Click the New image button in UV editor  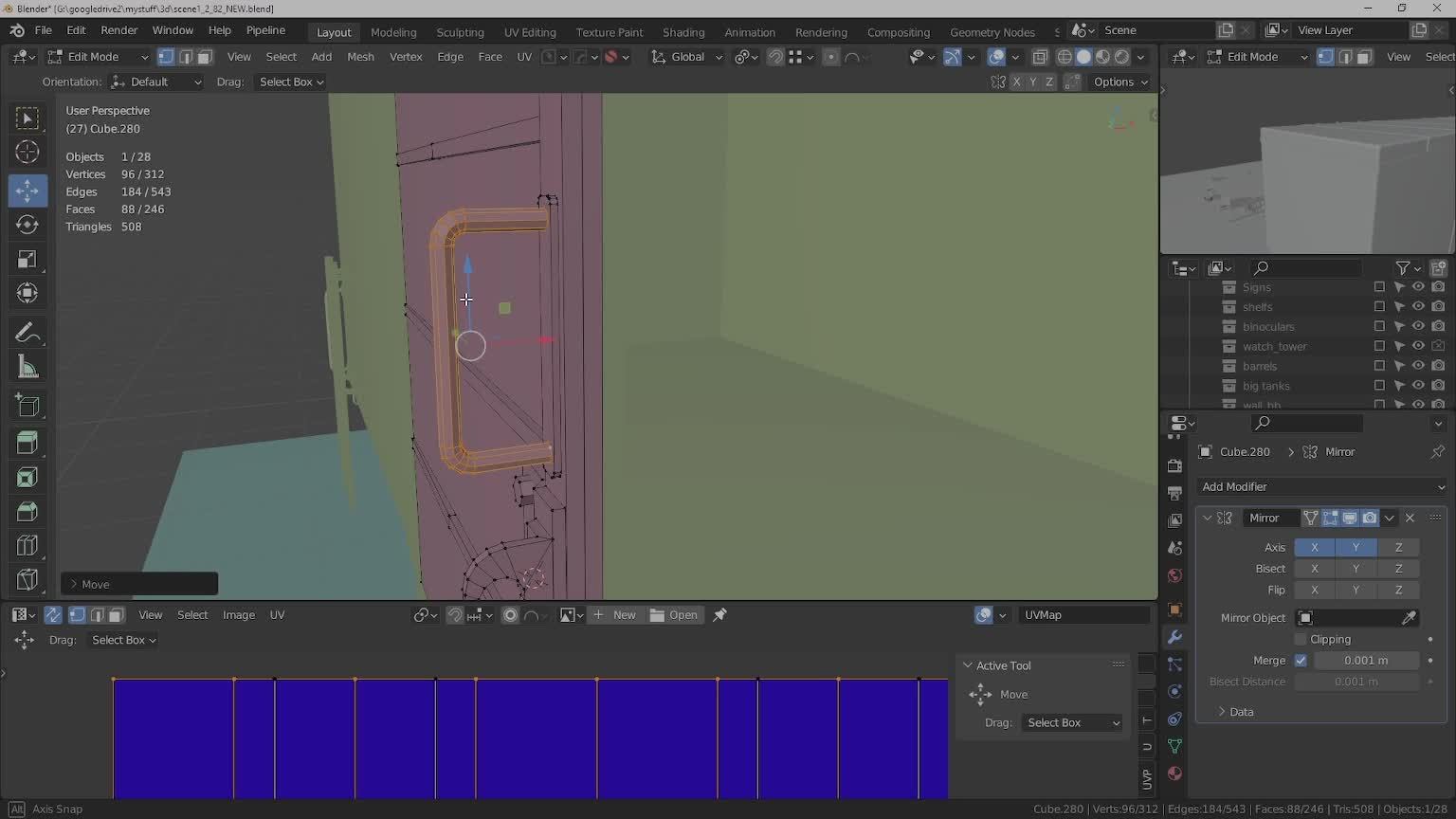tap(614, 615)
